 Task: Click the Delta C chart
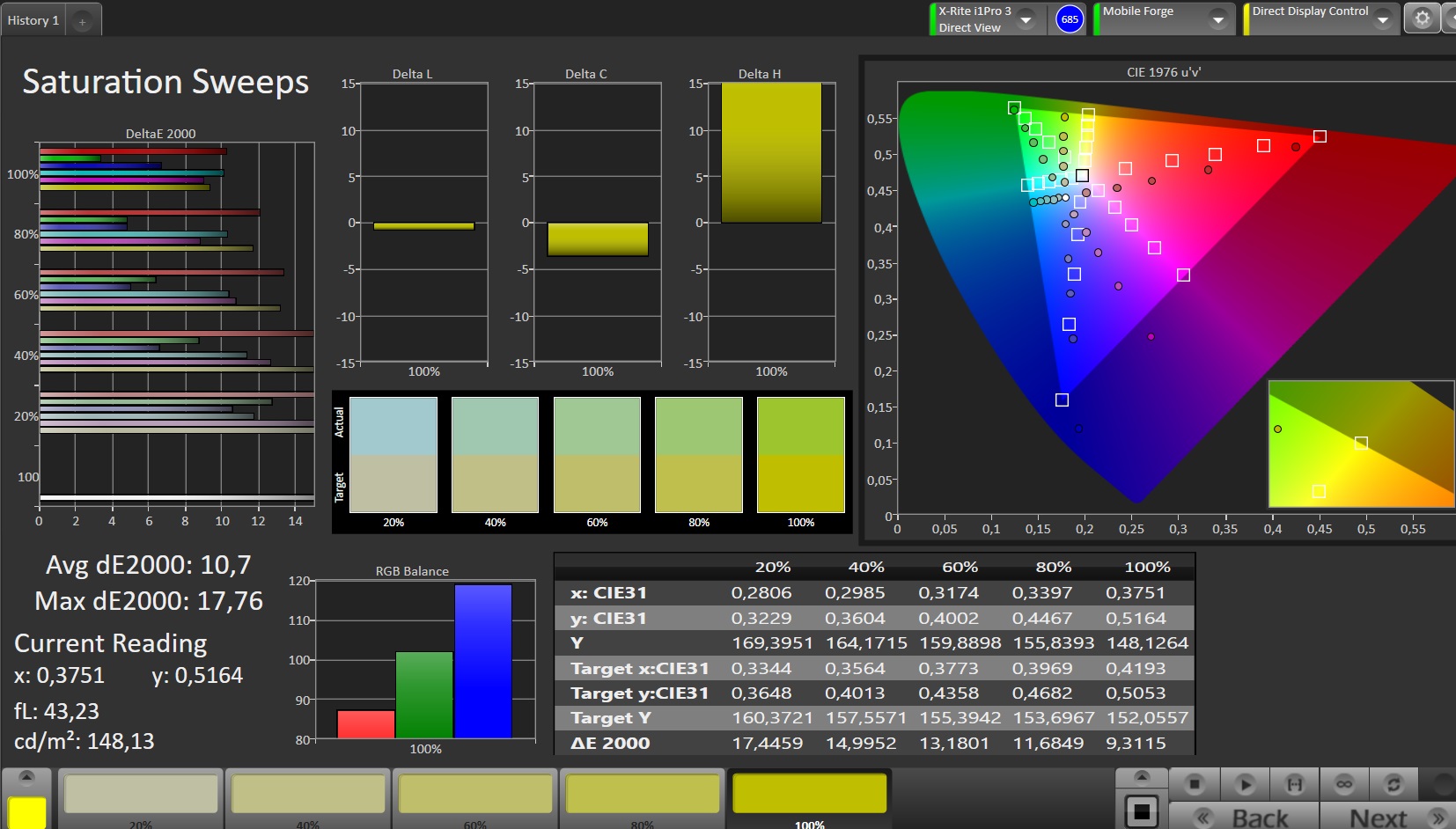point(597,222)
